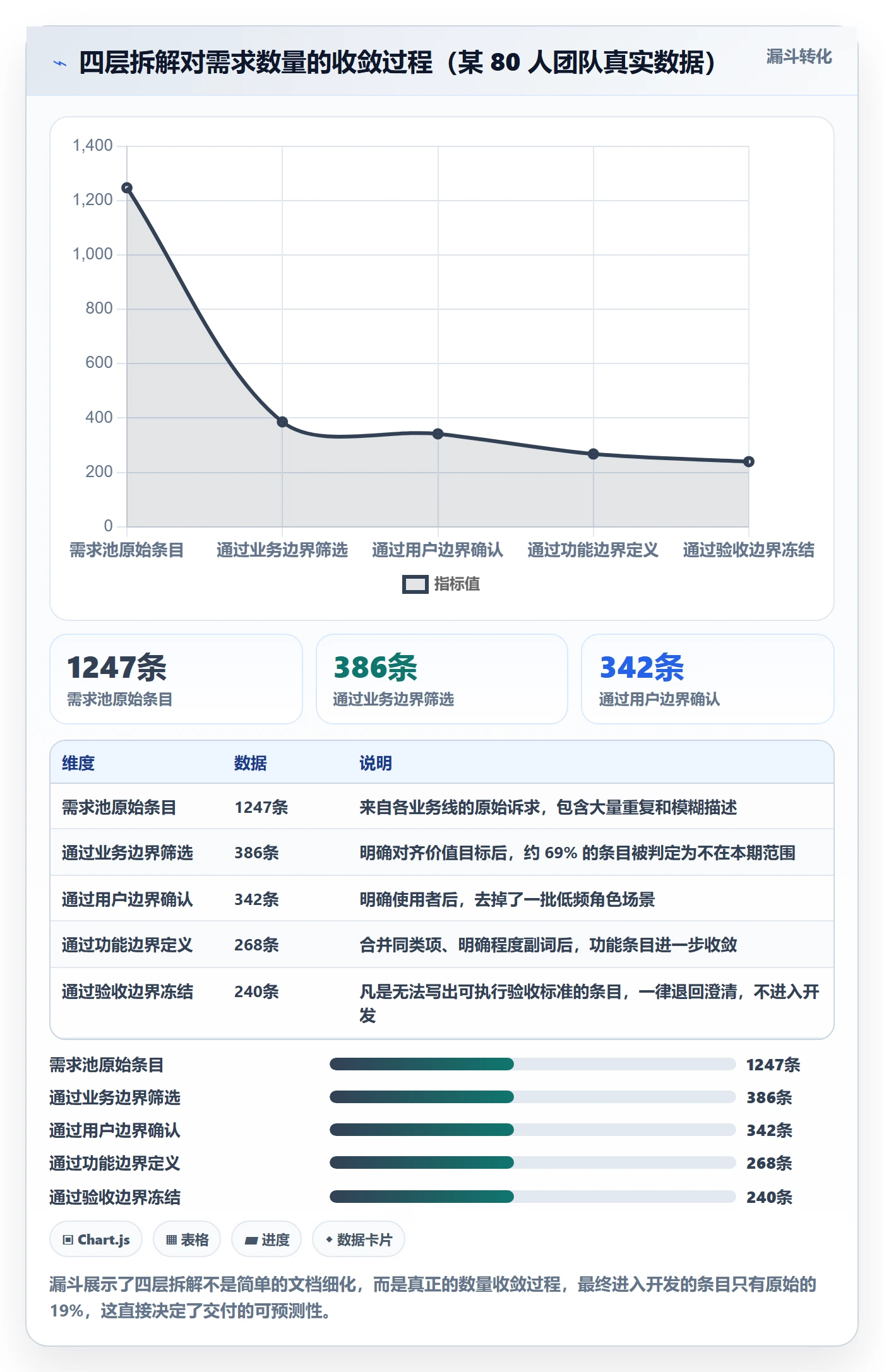Click the 1247条 stat card
Screen dimensions: 884x1372
click(x=176, y=679)
